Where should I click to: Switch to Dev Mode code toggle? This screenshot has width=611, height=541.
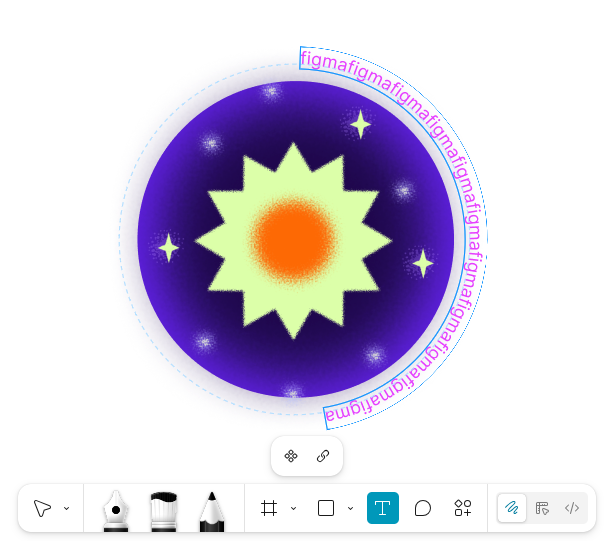(x=572, y=508)
